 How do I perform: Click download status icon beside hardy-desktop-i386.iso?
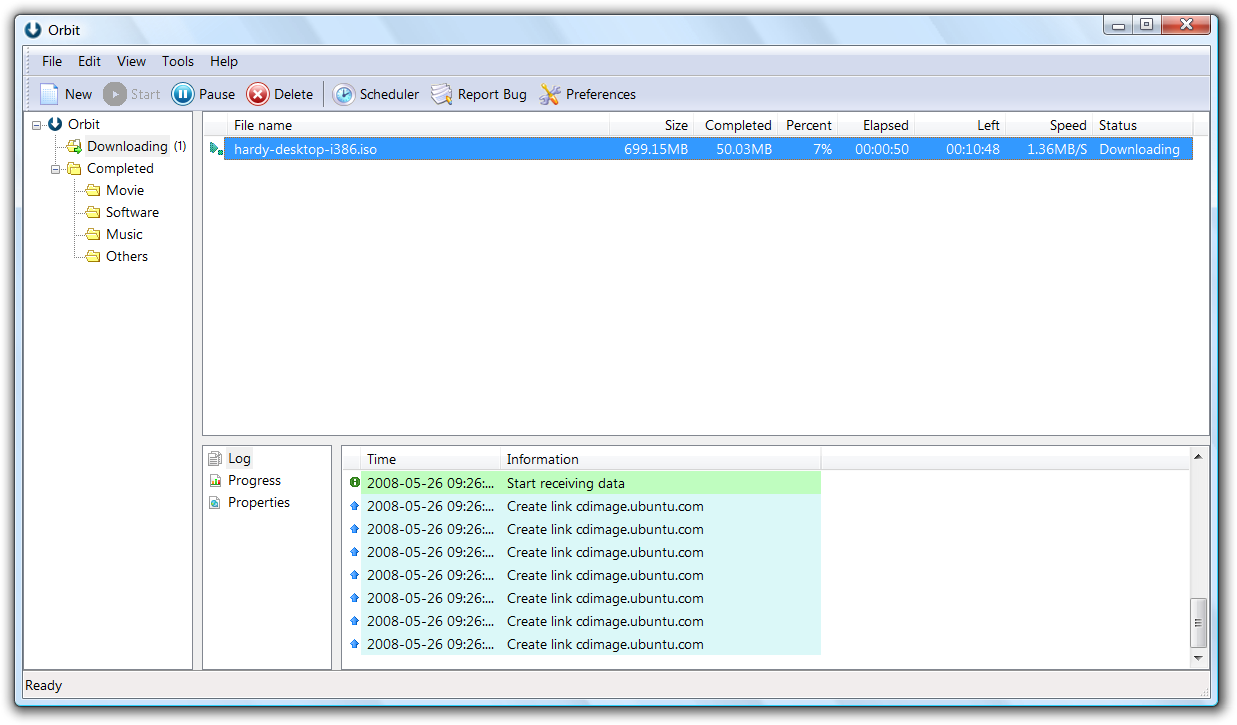215,149
